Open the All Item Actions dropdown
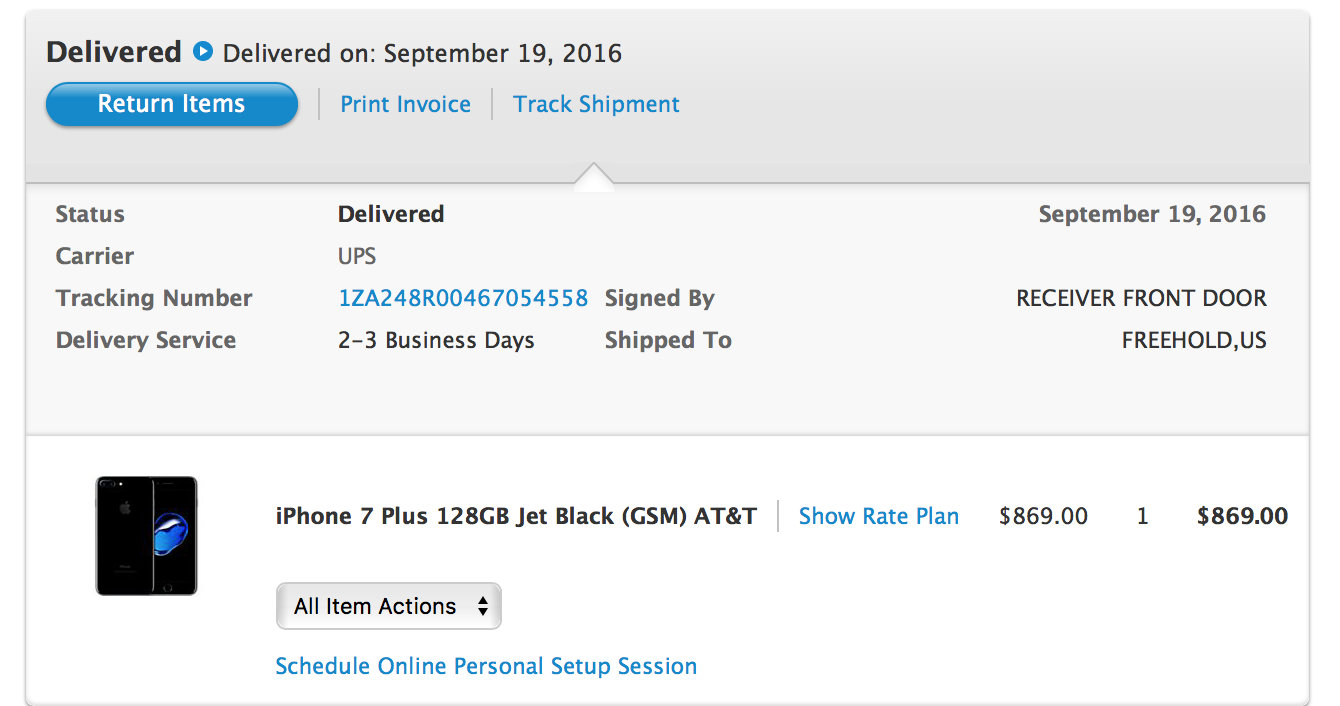Viewport: 1340px width, 706px height. [388, 606]
